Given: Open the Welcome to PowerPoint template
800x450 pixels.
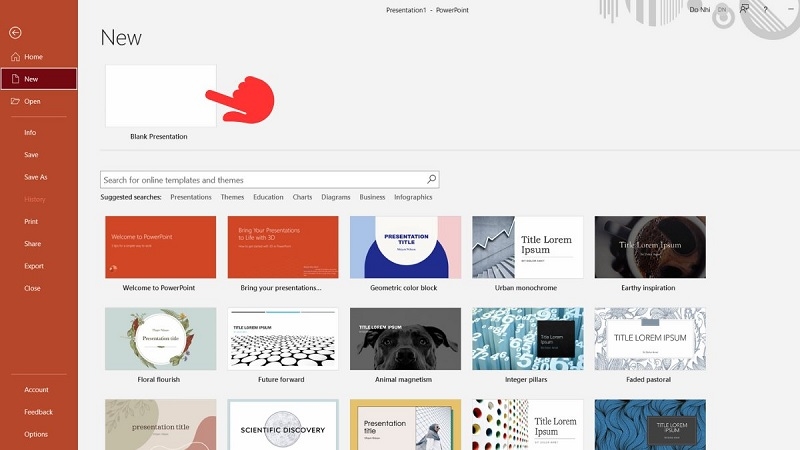Looking at the screenshot, I should (161, 247).
